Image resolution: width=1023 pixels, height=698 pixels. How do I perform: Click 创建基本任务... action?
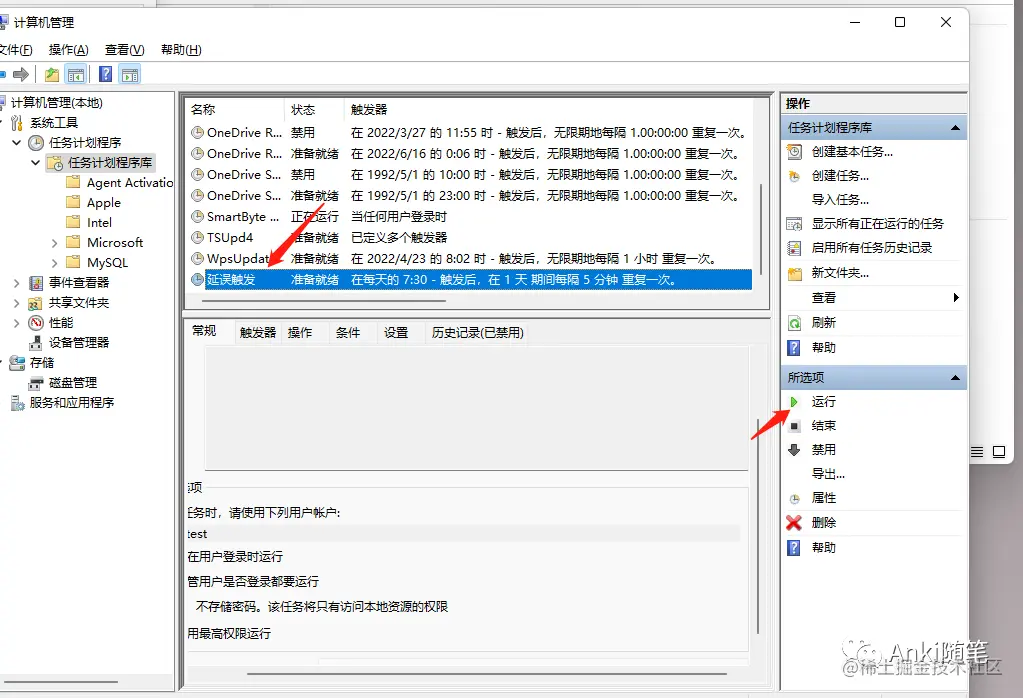click(852, 151)
